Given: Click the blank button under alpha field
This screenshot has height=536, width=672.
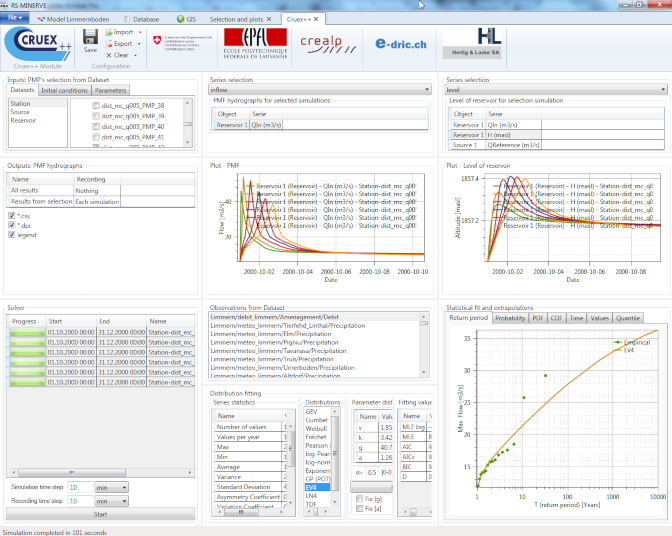Looking at the screenshot, I should (371, 487).
